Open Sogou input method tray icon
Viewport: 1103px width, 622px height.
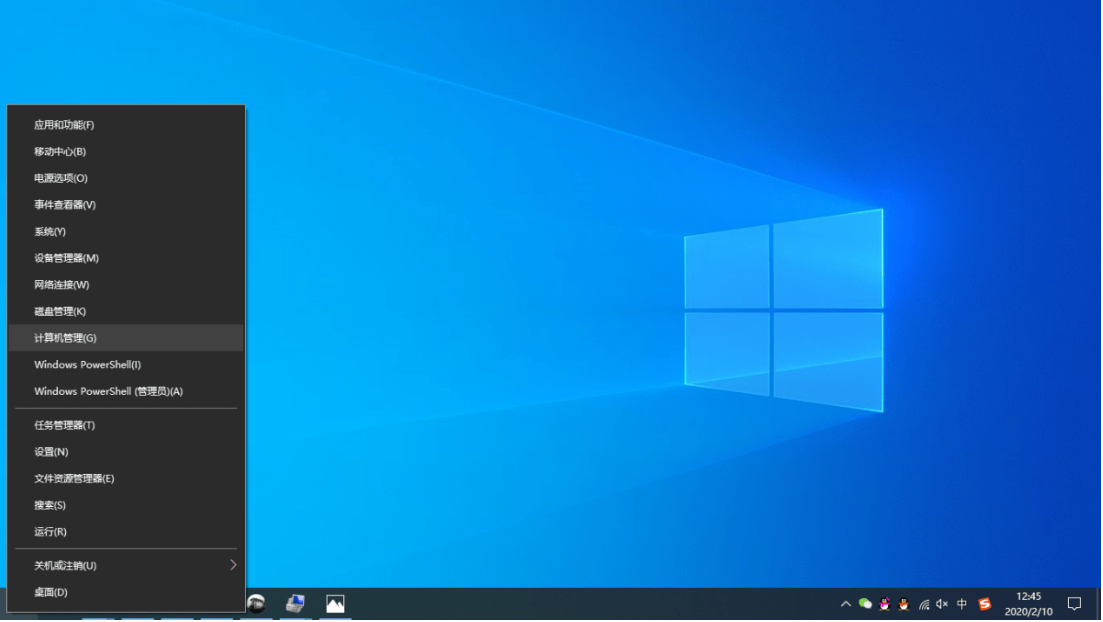[985, 604]
